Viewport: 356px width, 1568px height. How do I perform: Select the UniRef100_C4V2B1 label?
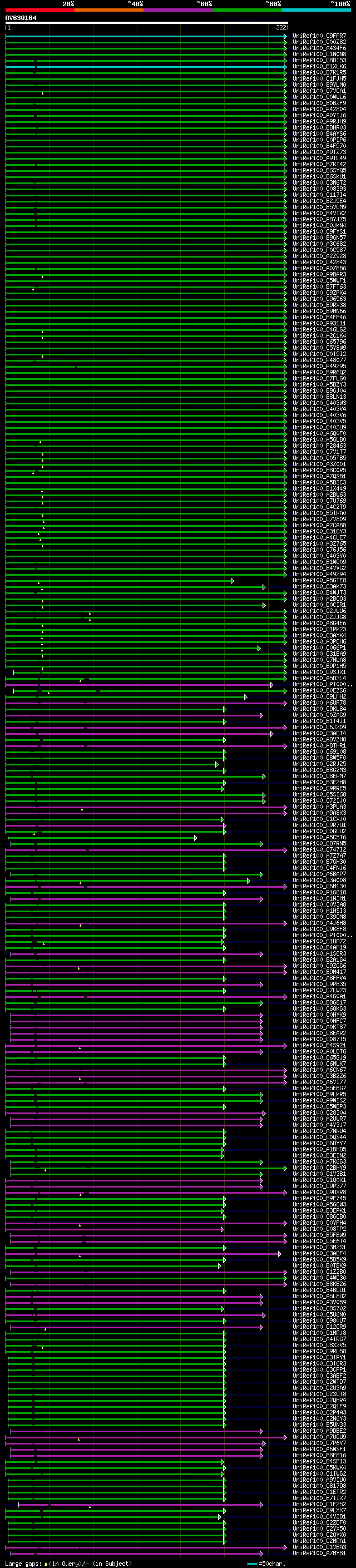click(x=319, y=1517)
